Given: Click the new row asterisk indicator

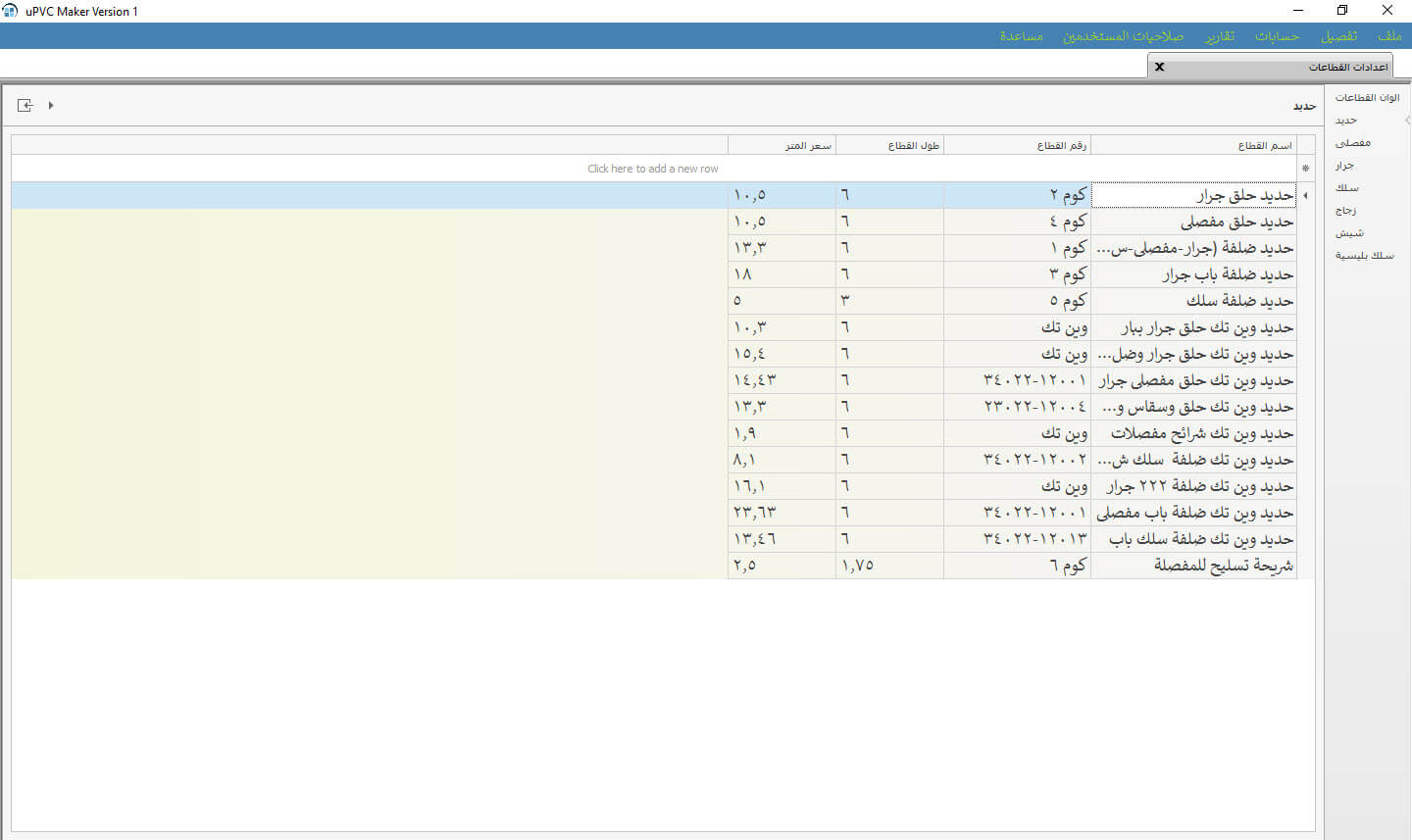Looking at the screenshot, I should coord(1305,169).
